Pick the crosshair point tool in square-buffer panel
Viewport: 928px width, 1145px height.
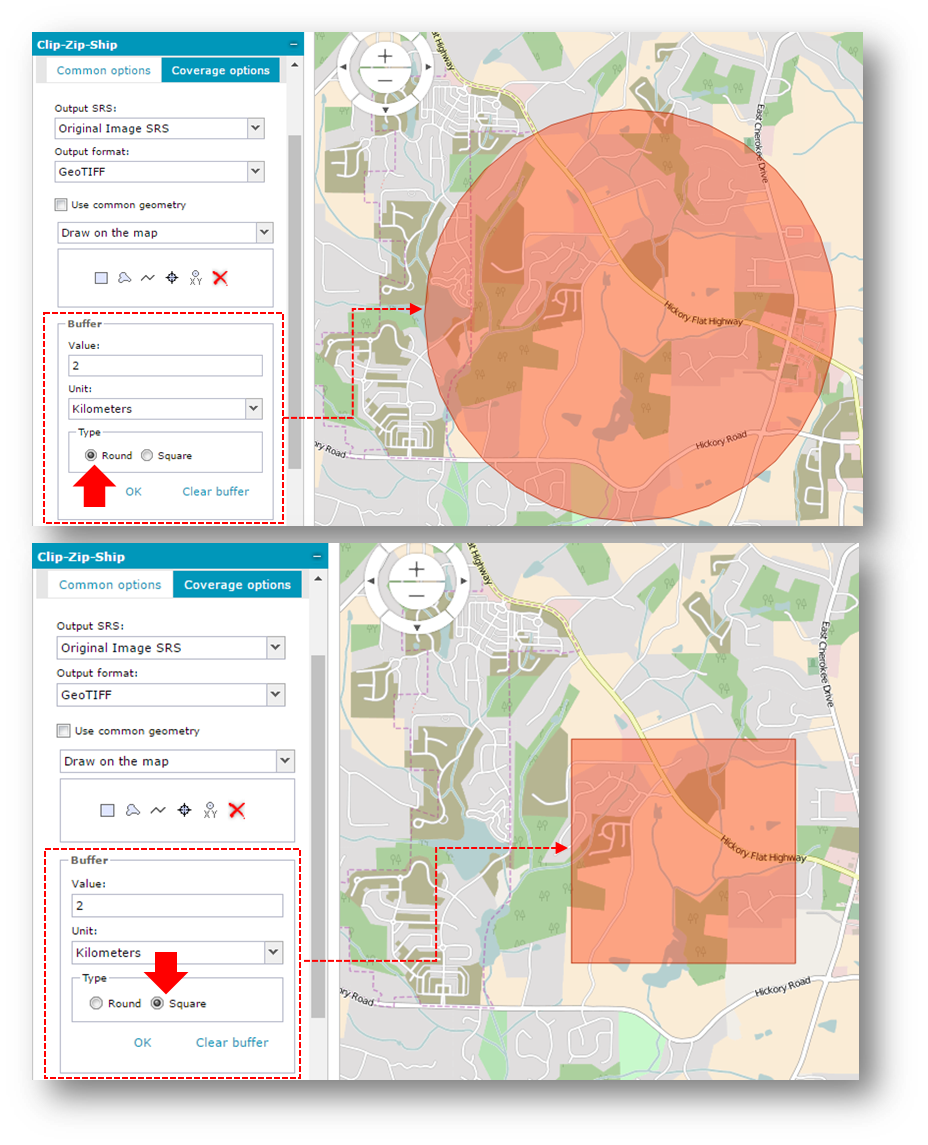(184, 810)
